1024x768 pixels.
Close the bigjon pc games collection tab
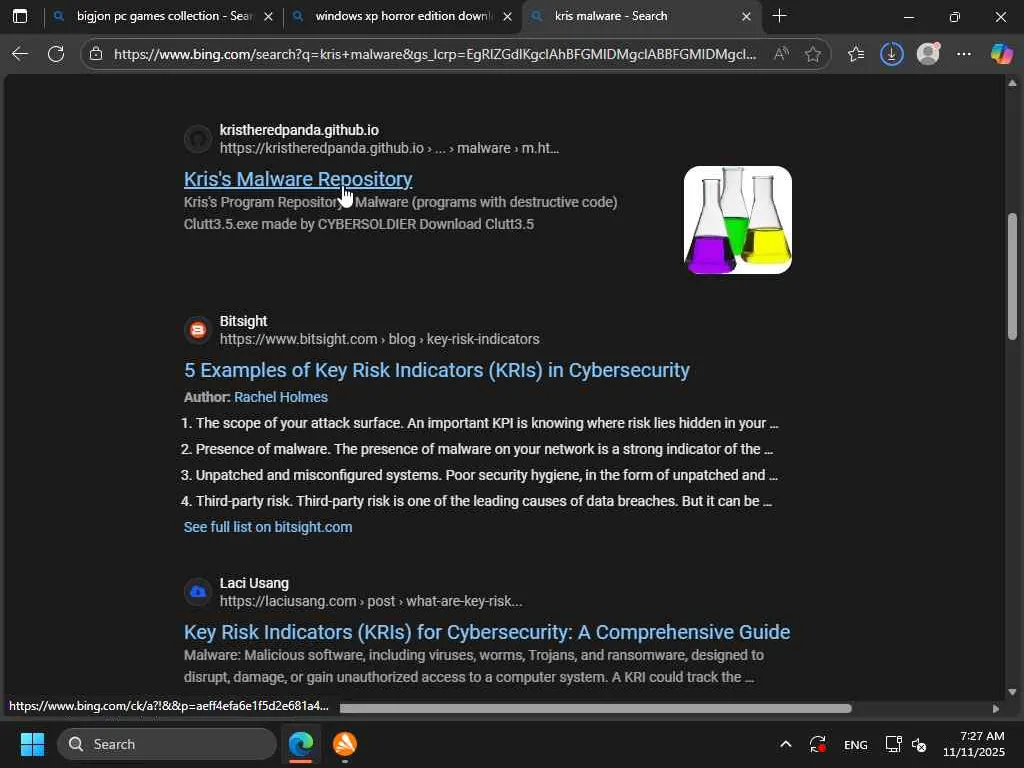point(268,17)
